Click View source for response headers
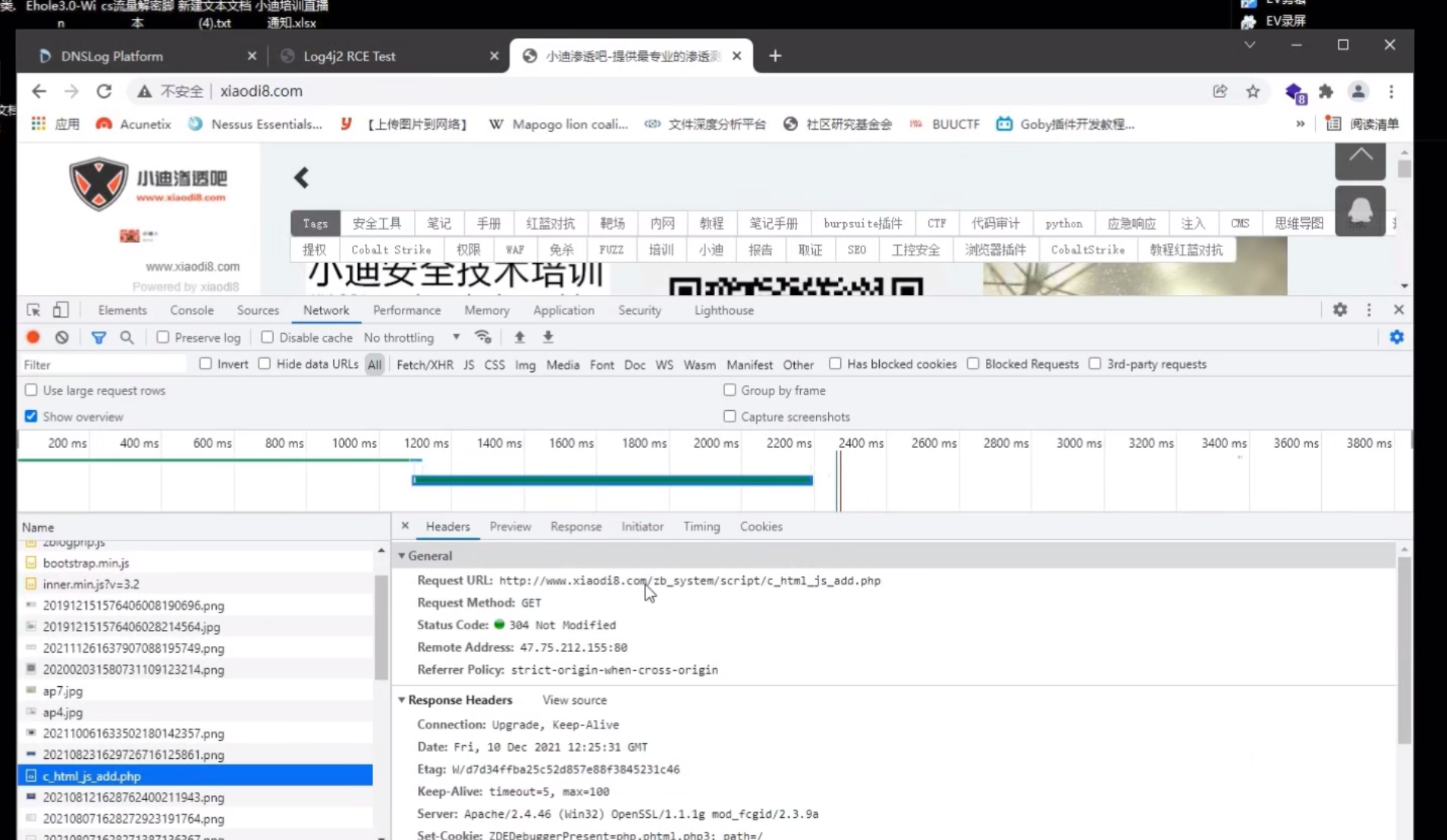This screenshot has height=840, width=1447. click(574, 700)
